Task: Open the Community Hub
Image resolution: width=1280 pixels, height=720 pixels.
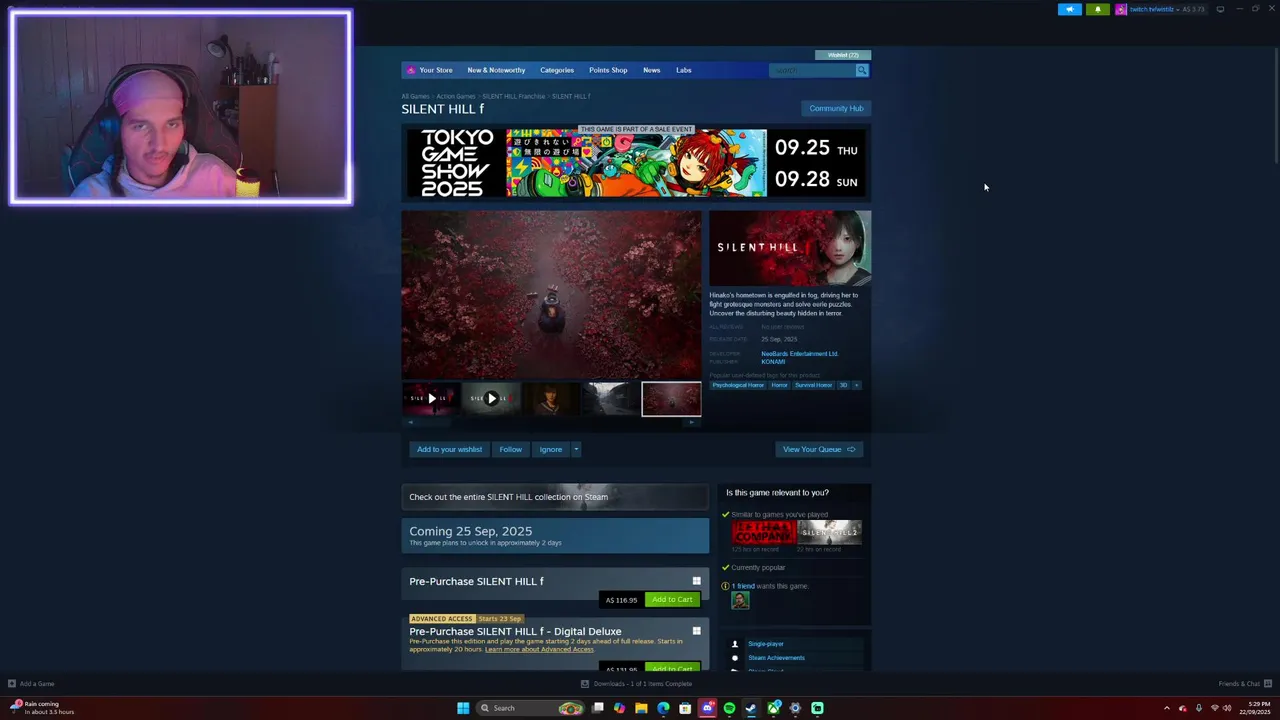Action: click(836, 108)
